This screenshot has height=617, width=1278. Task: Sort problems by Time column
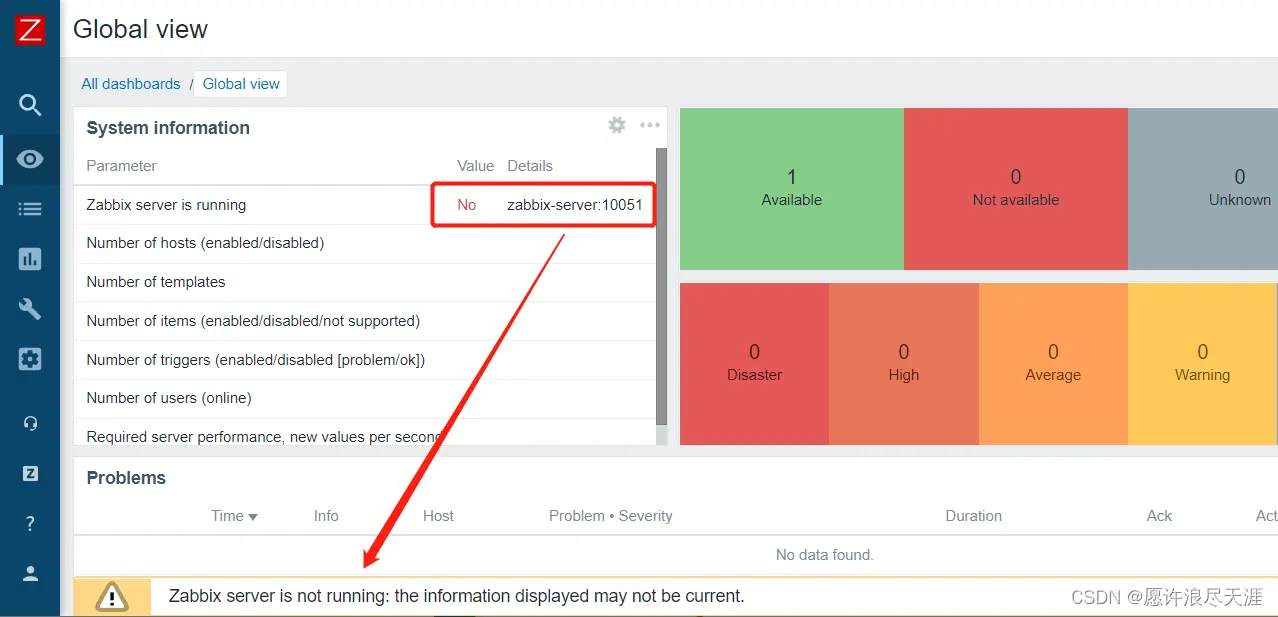(x=234, y=516)
